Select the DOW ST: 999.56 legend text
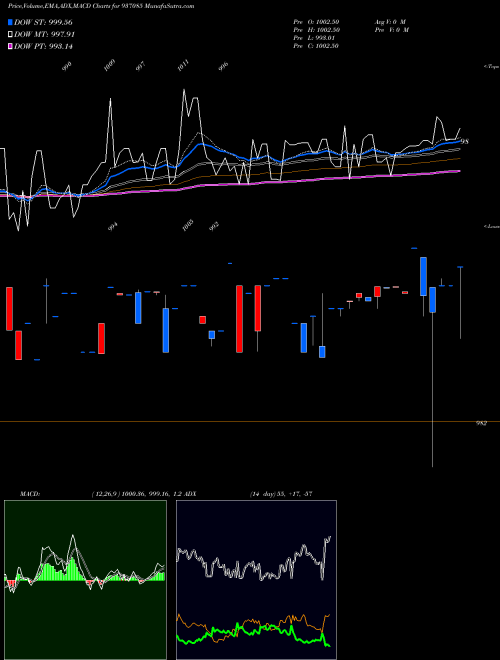The height and width of the screenshot is (660, 500). click(x=43, y=22)
